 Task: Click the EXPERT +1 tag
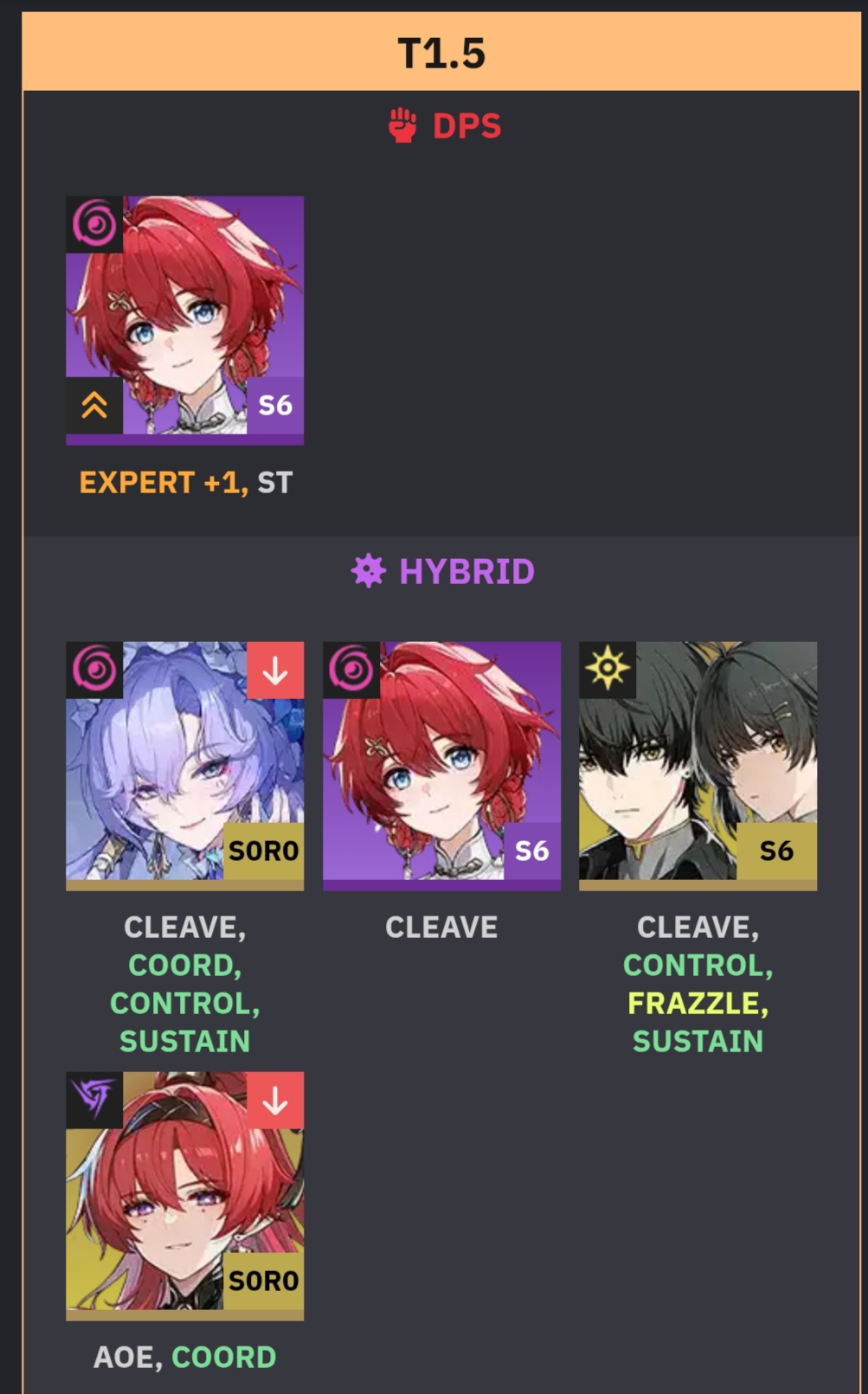click(164, 482)
